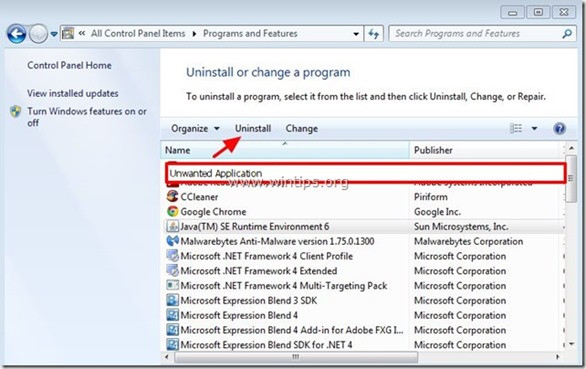Viewport: 586px width, 369px height.
Task: Click the .NET Multi-Targeting Pack icon
Action: coord(172,286)
